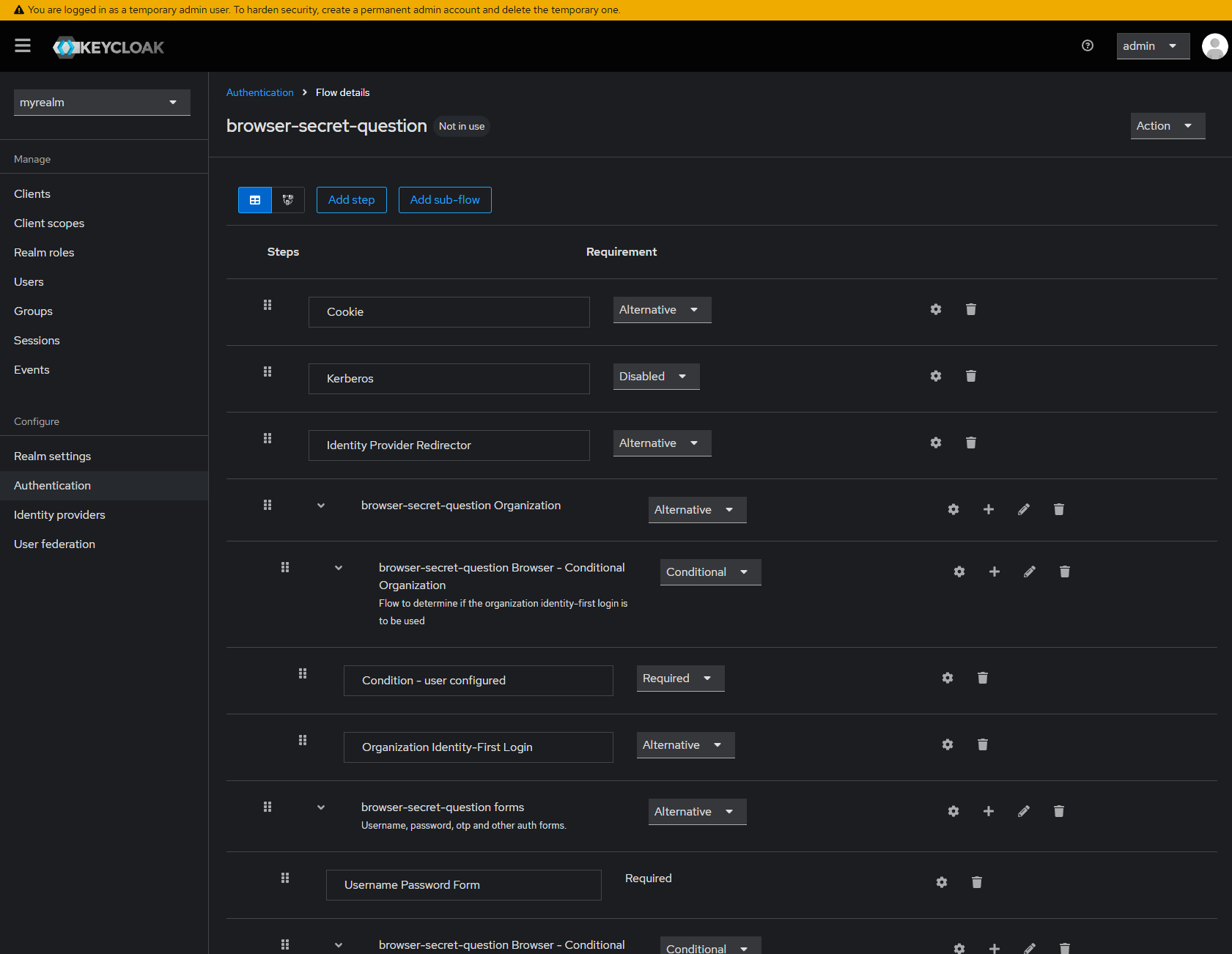Grab the drag handle for Kerberos row
Viewport: 1232px width, 954px height.
click(268, 371)
